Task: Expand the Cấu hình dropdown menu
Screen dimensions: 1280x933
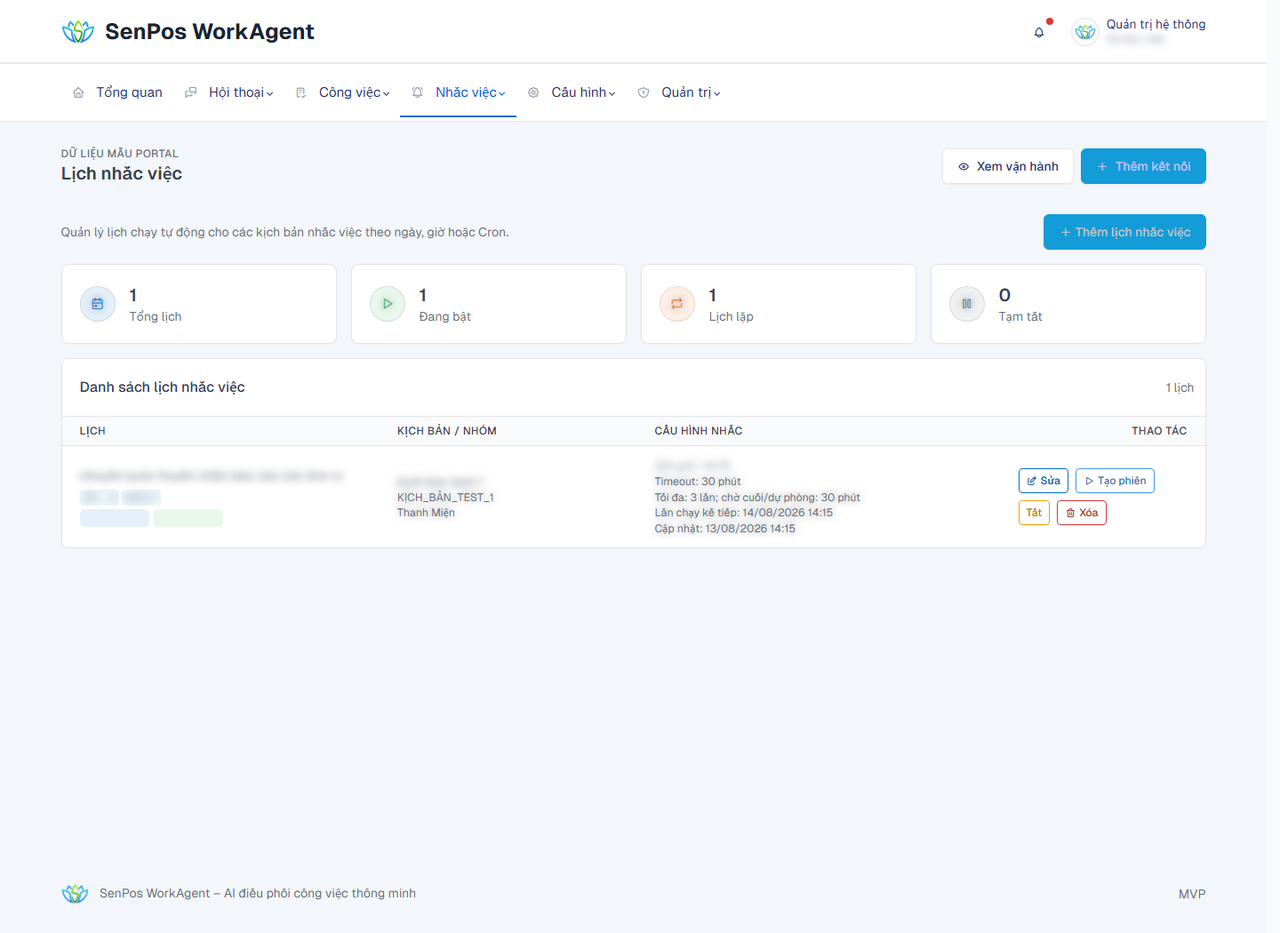Action: 571,92
